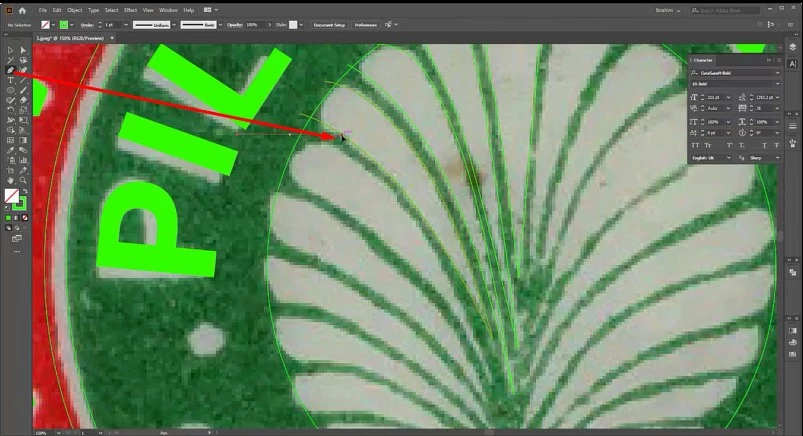Select the Shaper tool

(x=10, y=100)
